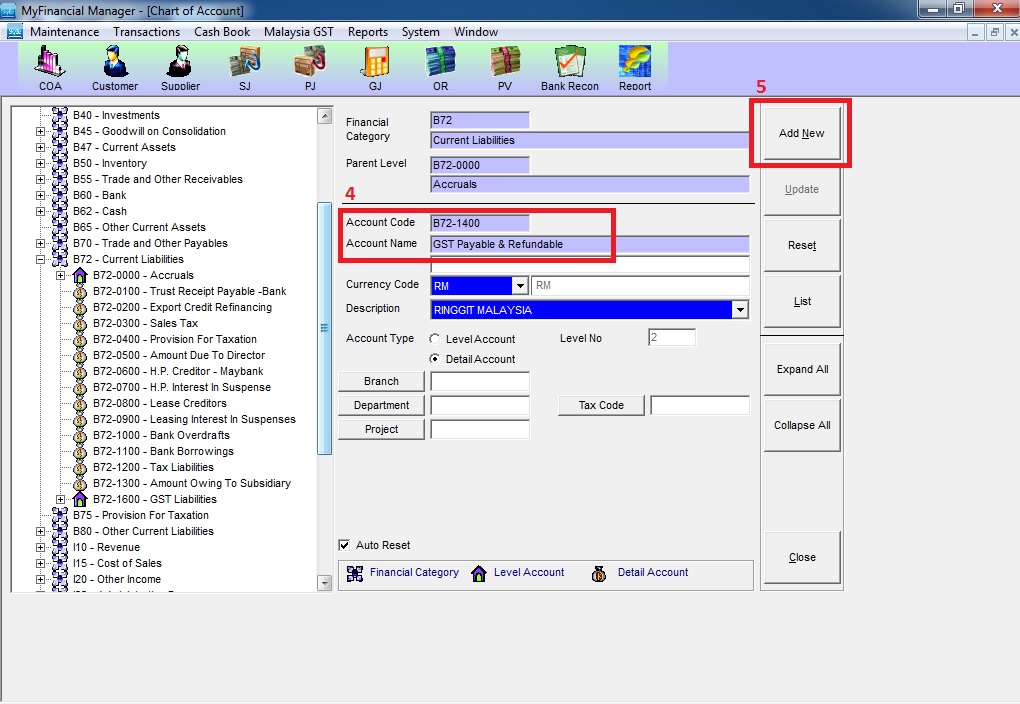Viewport: 1020px width, 704px height.
Task: Open the Currency Code RM dropdown
Action: point(519,285)
